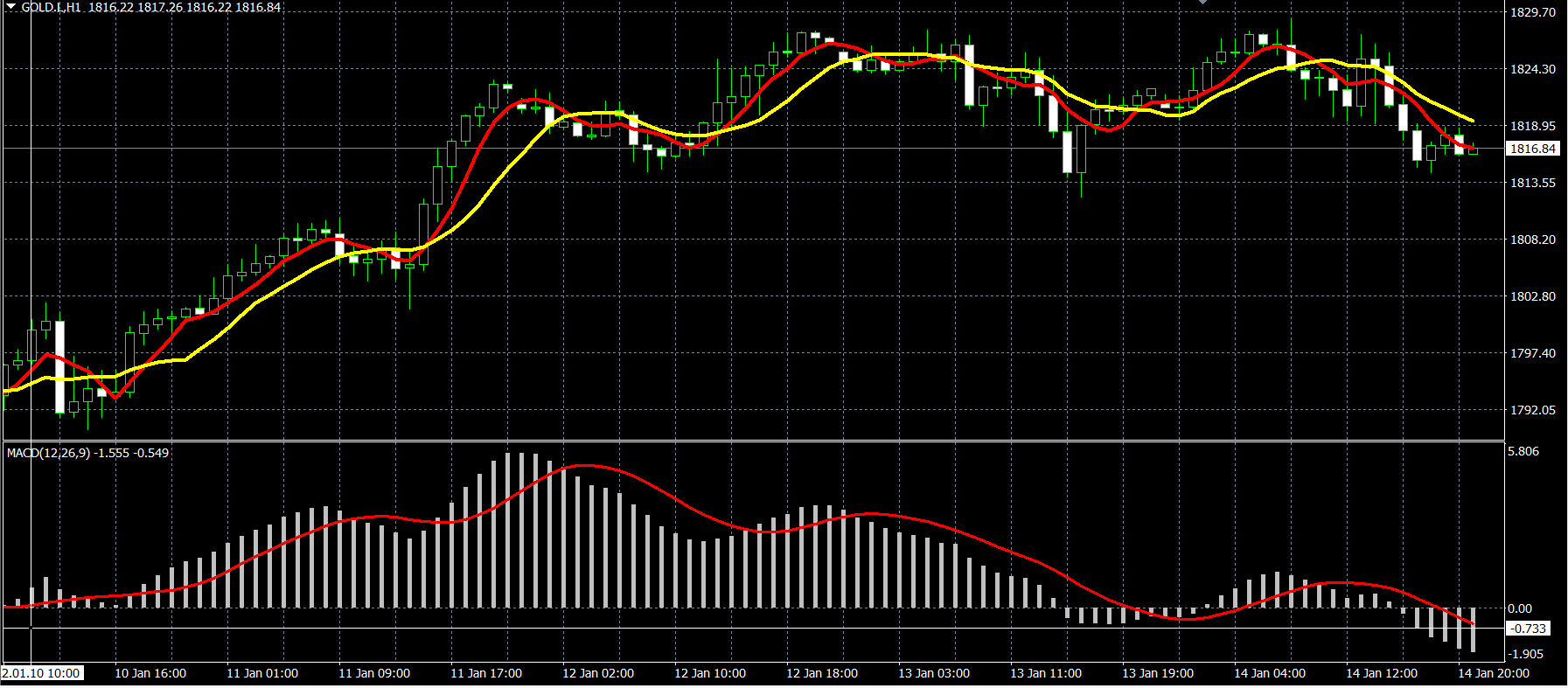Click the 1792.05 price scale label
The width and height of the screenshot is (1568, 688).
(1533, 410)
